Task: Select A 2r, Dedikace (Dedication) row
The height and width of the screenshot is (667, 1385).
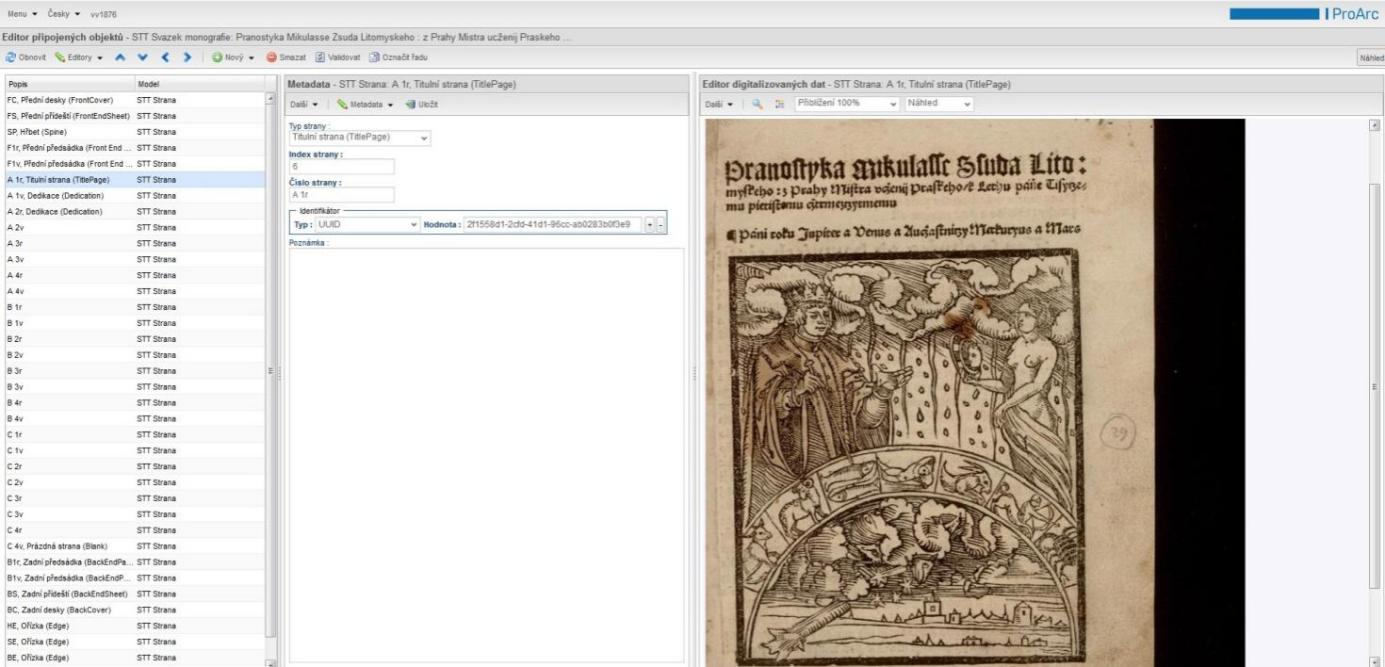Action: coord(134,211)
